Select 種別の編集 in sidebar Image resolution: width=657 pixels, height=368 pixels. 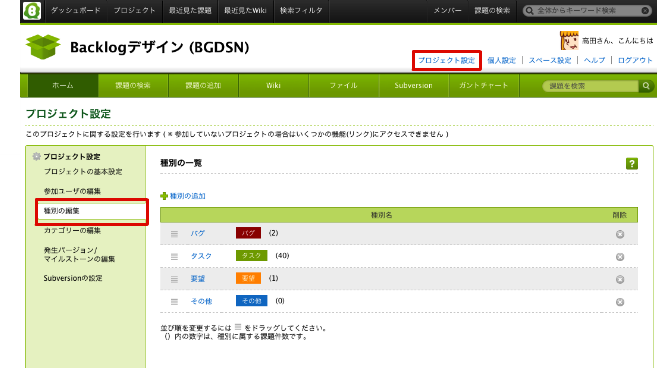point(92,211)
